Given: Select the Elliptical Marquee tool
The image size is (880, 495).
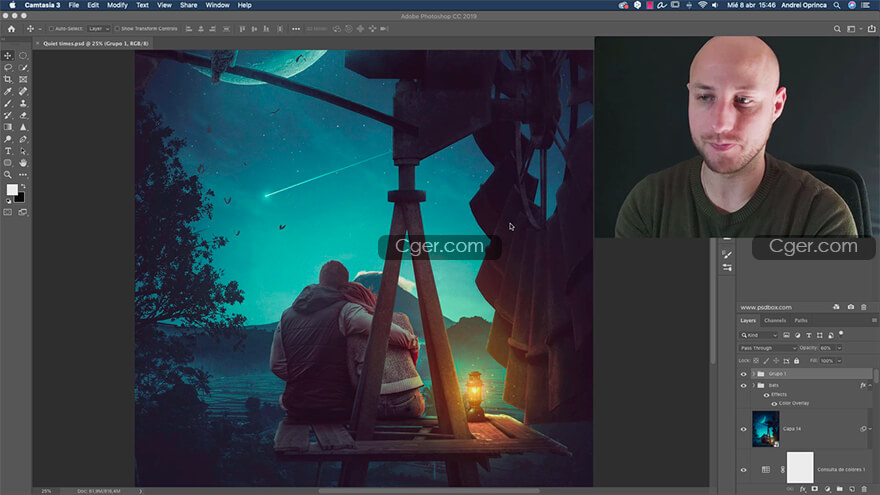Looking at the screenshot, I should 23,56.
